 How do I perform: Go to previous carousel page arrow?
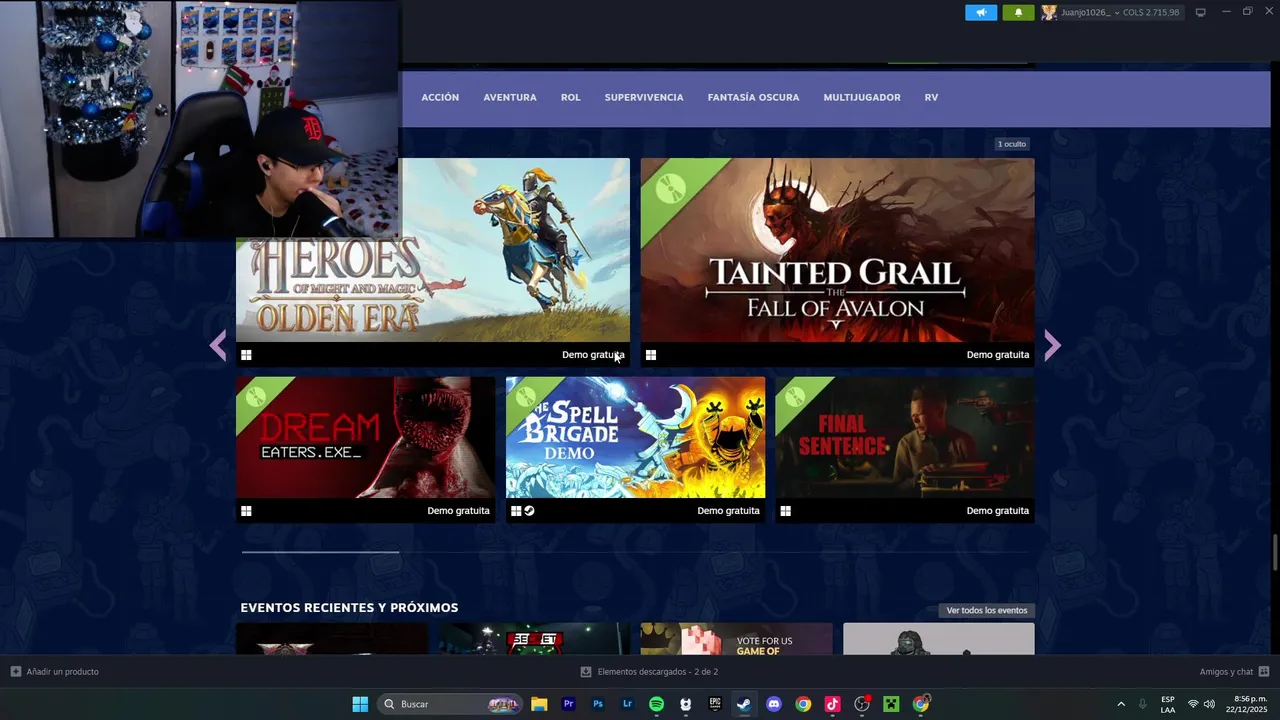coord(218,346)
